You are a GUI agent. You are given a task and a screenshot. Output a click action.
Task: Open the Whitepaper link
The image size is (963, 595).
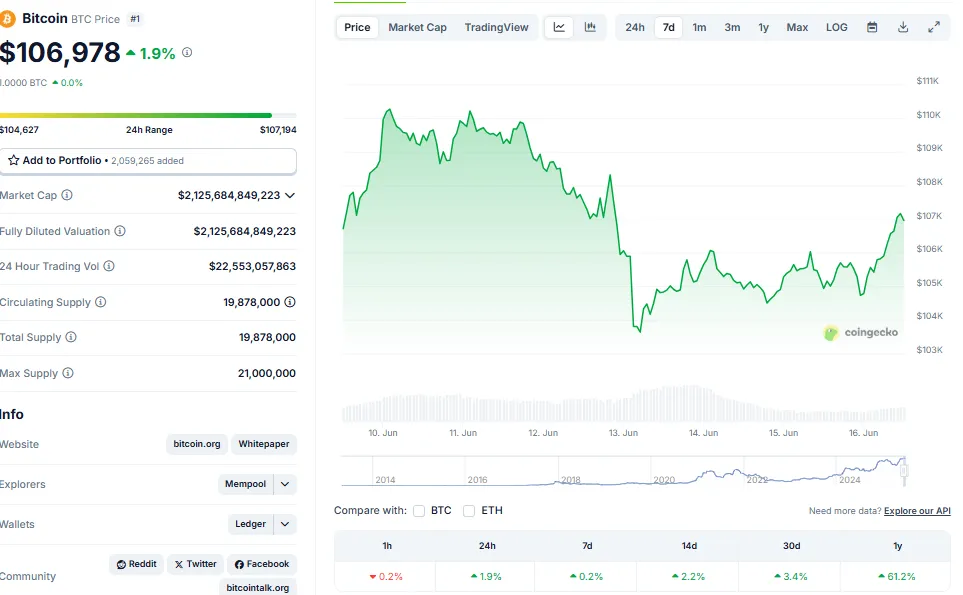coord(264,444)
